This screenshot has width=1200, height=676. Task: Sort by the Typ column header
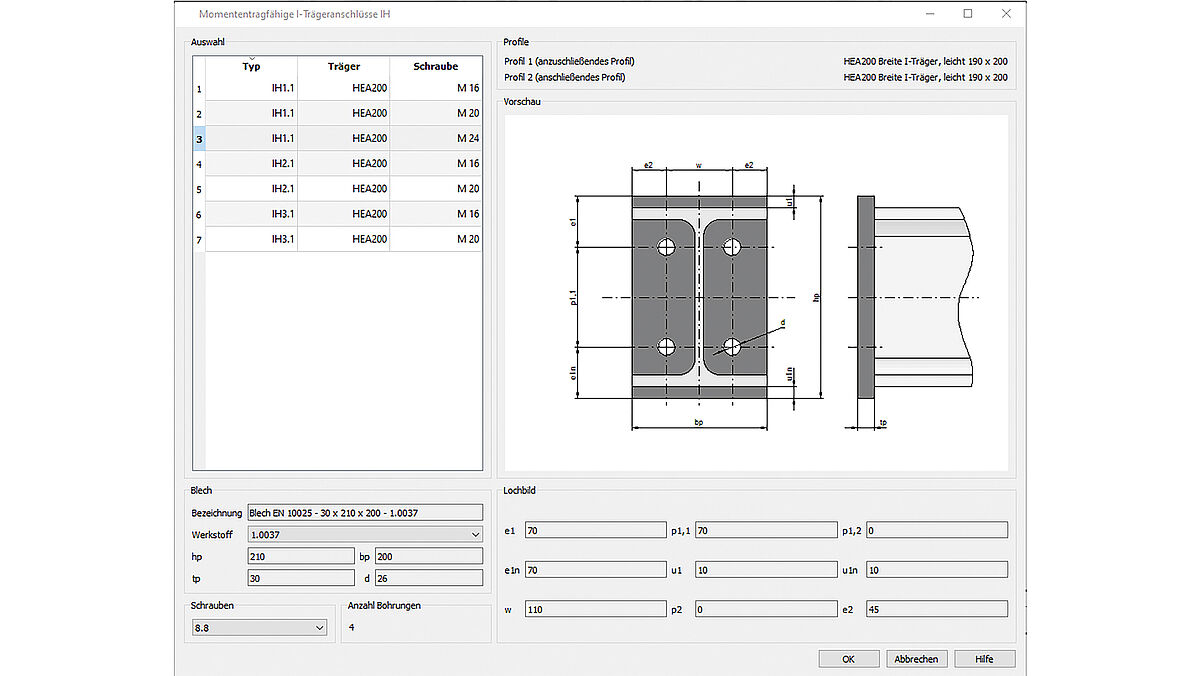251,67
